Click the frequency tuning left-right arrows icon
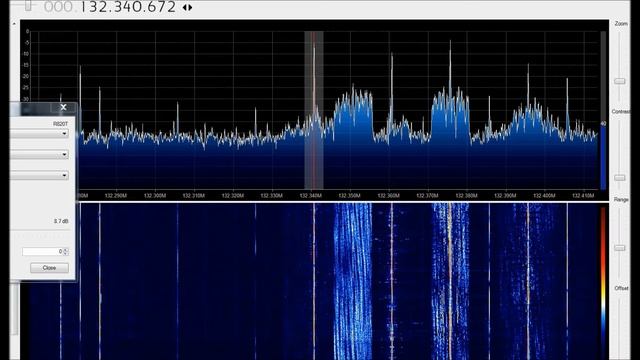Screen dimensions: 640x360 [x=187, y=7]
